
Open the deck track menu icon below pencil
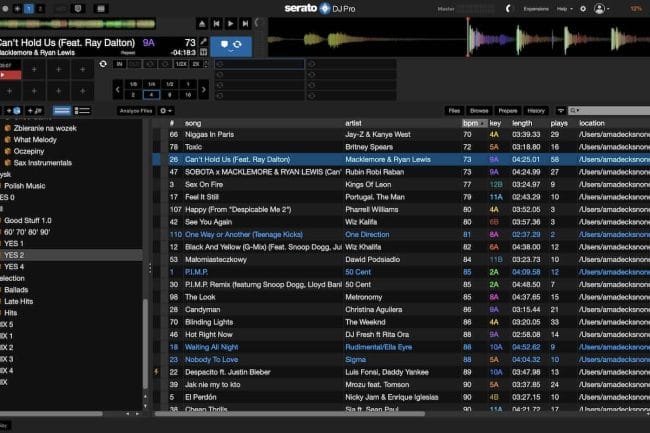(204, 52)
